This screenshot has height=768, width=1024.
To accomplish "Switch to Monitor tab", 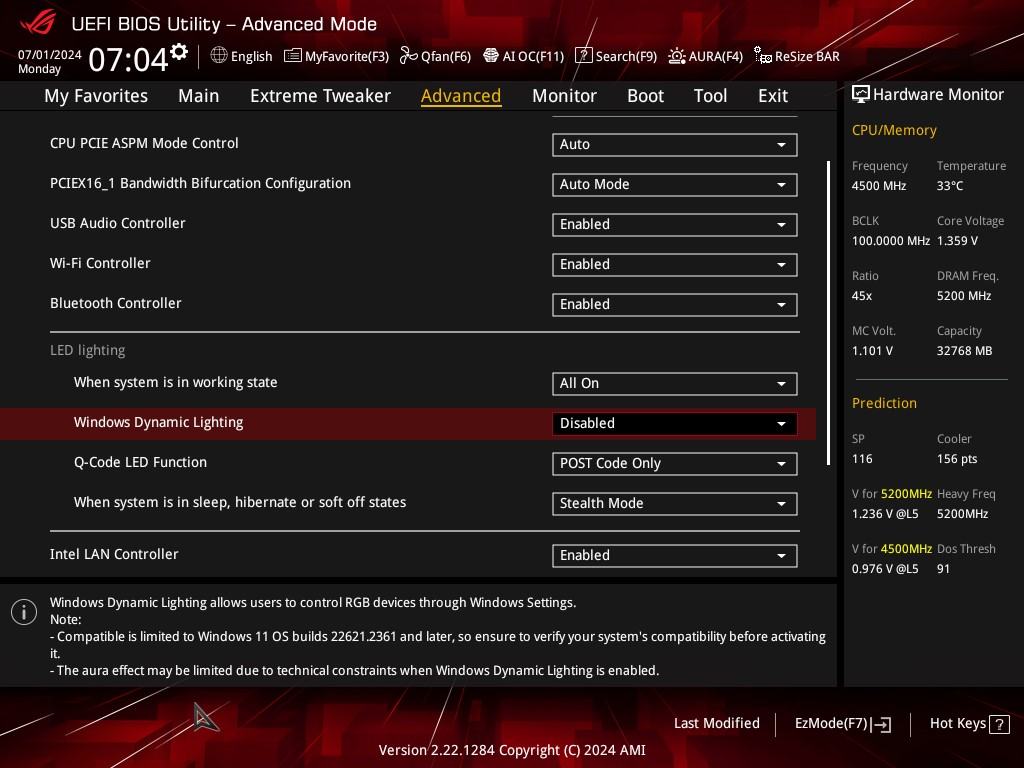I will [x=564, y=96].
